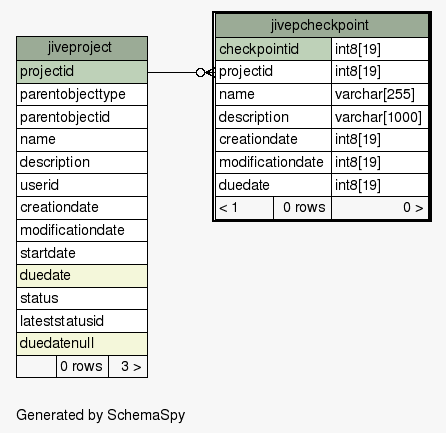Image resolution: width=446 pixels, height=433 pixels.
Task: Select projectid primary key in jiveproject
Action: point(82,72)
